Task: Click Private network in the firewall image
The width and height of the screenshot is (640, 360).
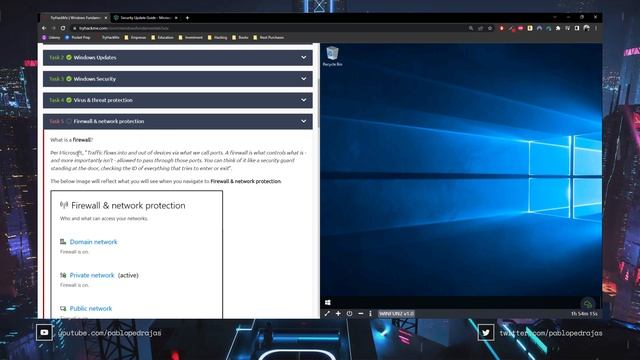Action: point(92,276)
